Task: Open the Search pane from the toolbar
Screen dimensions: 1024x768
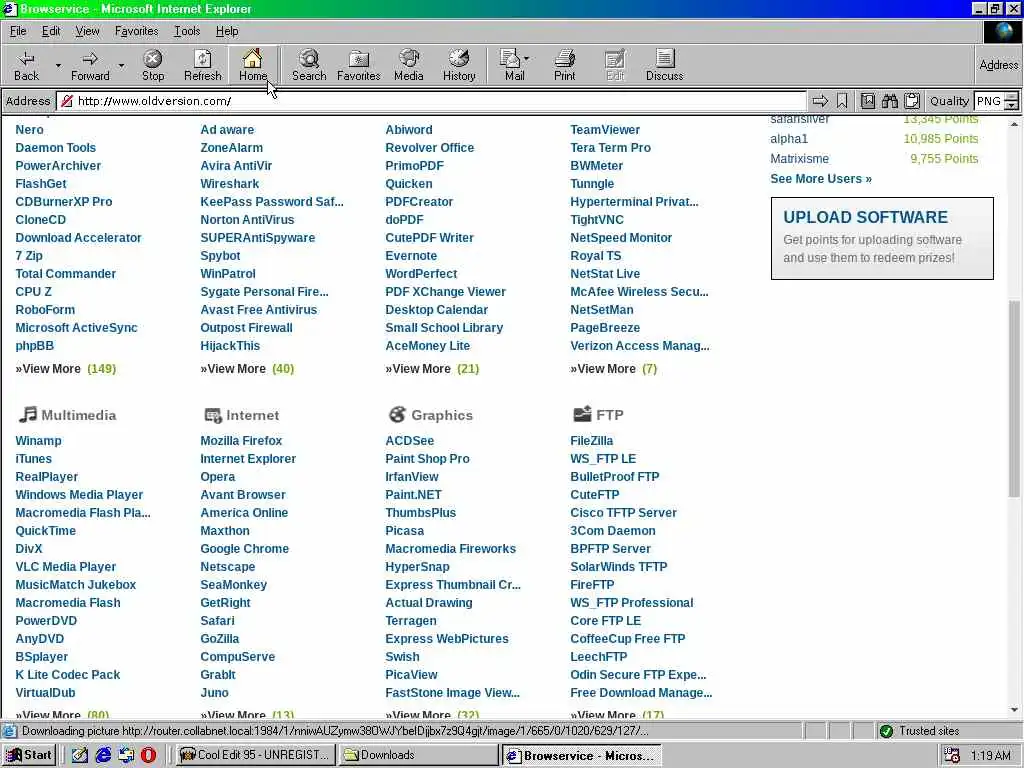Action: (309, 65)
